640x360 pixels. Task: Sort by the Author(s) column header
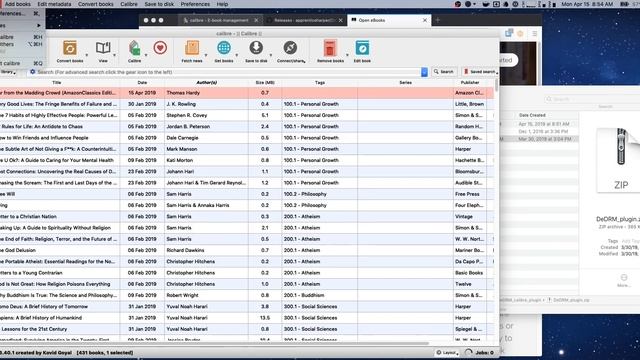pyautogui.click(x=207, y=82)
